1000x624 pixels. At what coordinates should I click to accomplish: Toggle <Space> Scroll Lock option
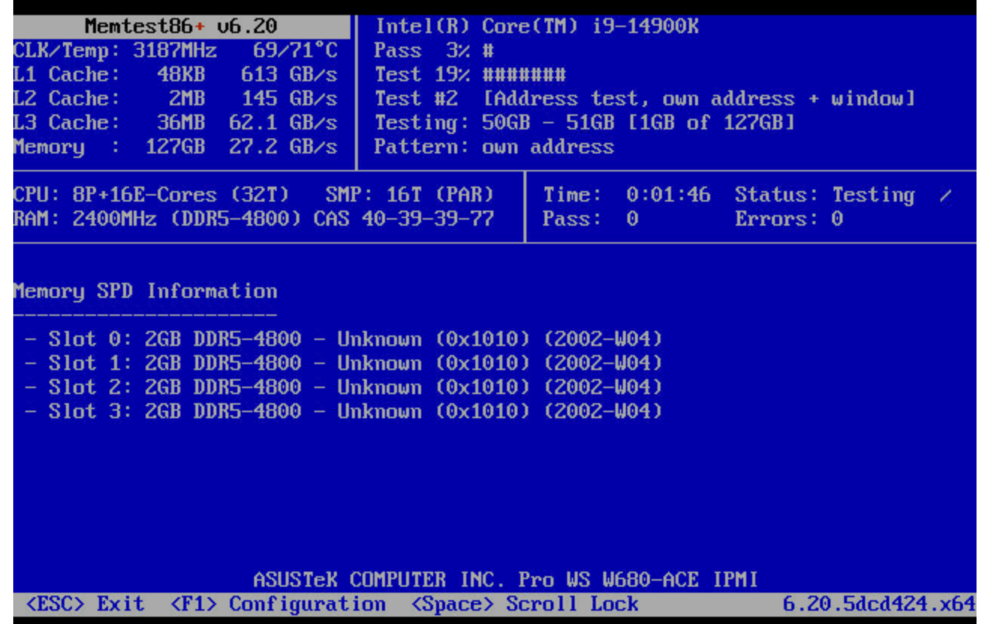pyautogui.click(x=524, y=604)
